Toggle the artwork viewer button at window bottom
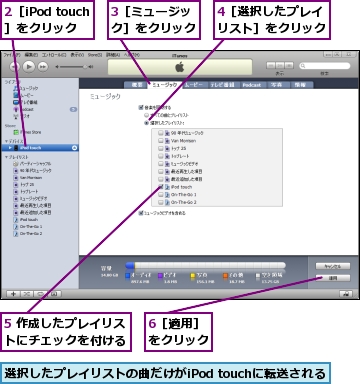This screenshot has width=360, height=384. [54, 294]
